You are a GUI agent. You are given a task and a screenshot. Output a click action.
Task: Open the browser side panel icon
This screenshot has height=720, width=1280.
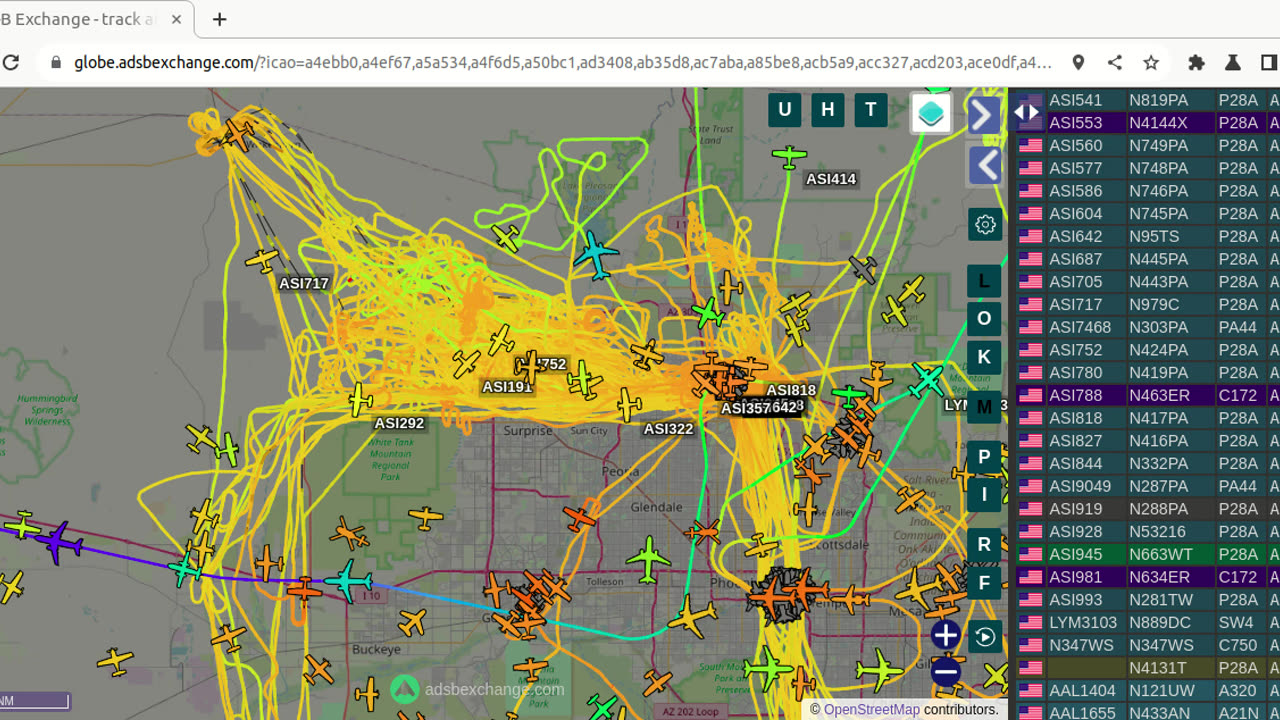pyautogui.click(x=1269, y=62)
